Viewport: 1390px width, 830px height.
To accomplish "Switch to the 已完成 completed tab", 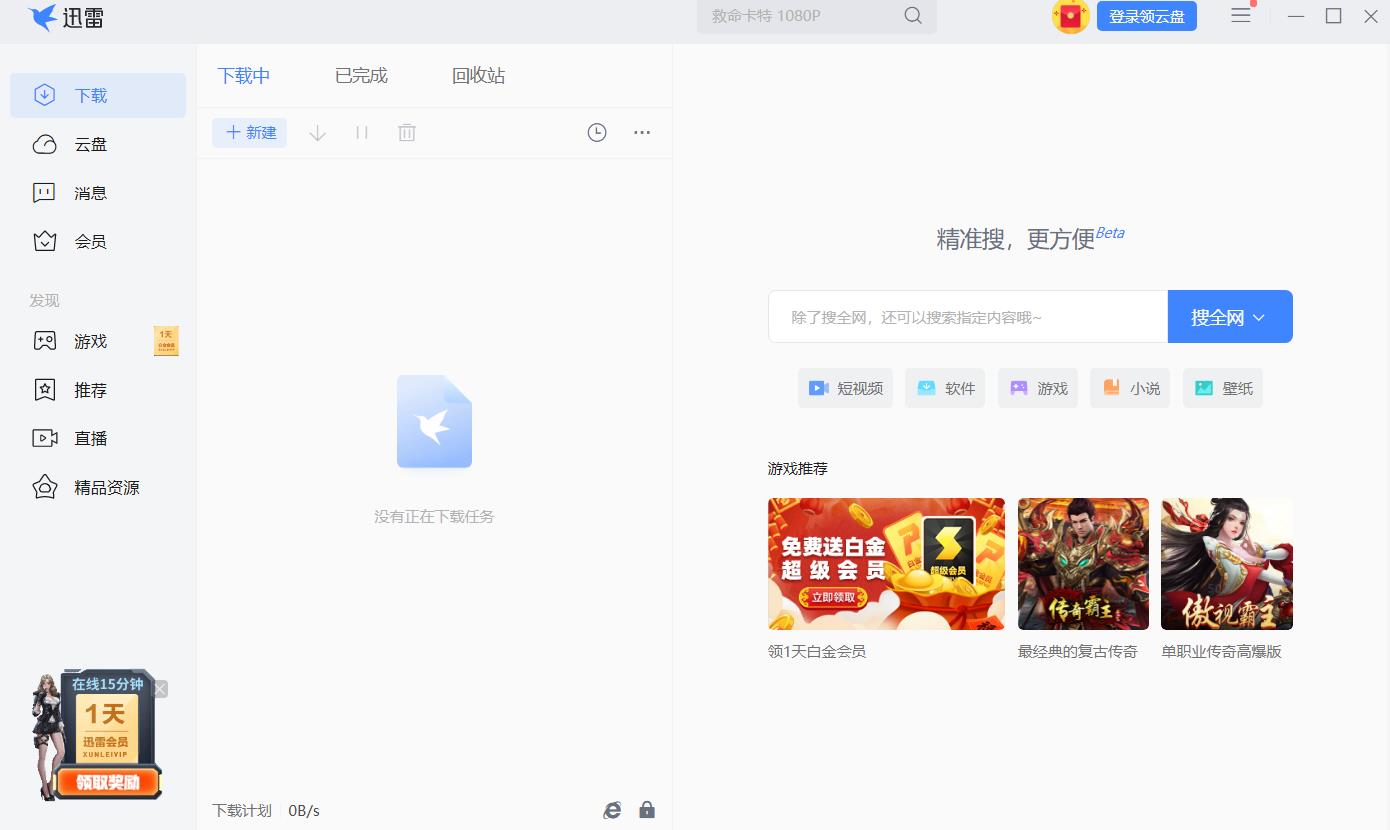I will [x=360, y=74].
